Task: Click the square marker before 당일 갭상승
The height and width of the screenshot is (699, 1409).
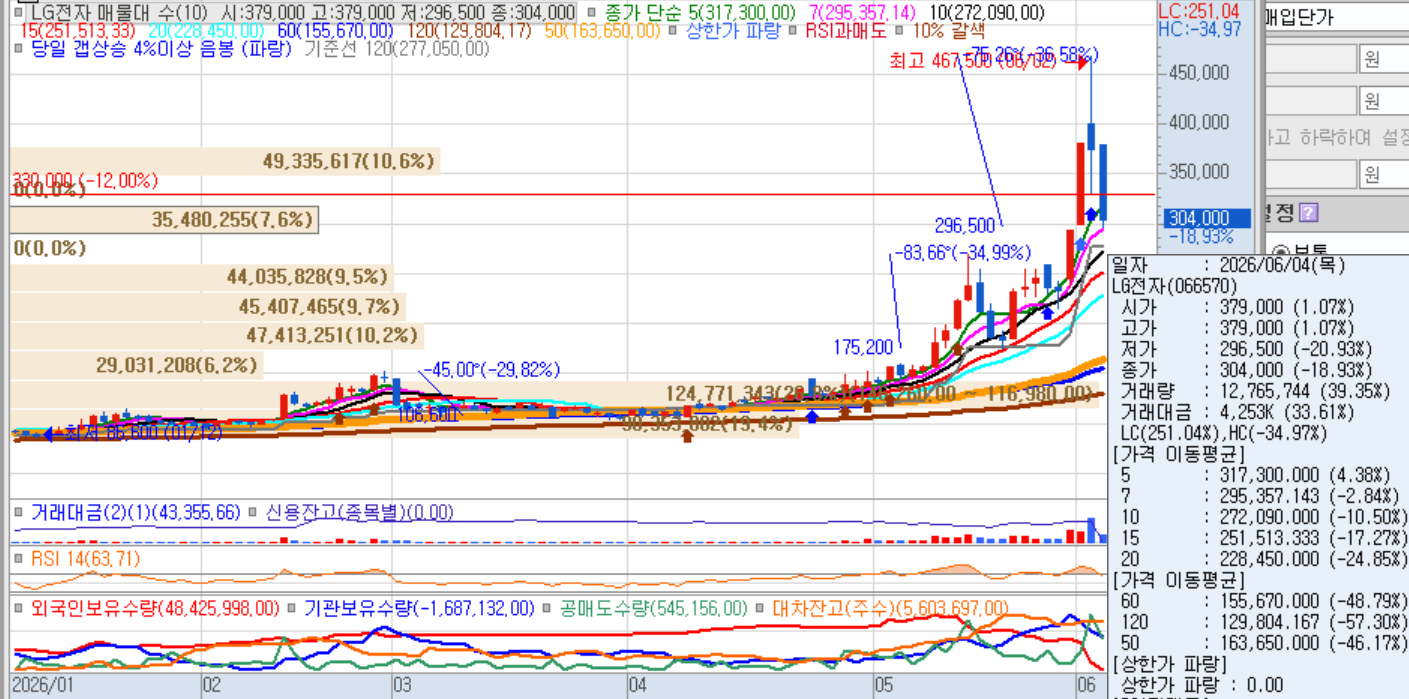Action: pyautogui.click(x=20, y=47)
